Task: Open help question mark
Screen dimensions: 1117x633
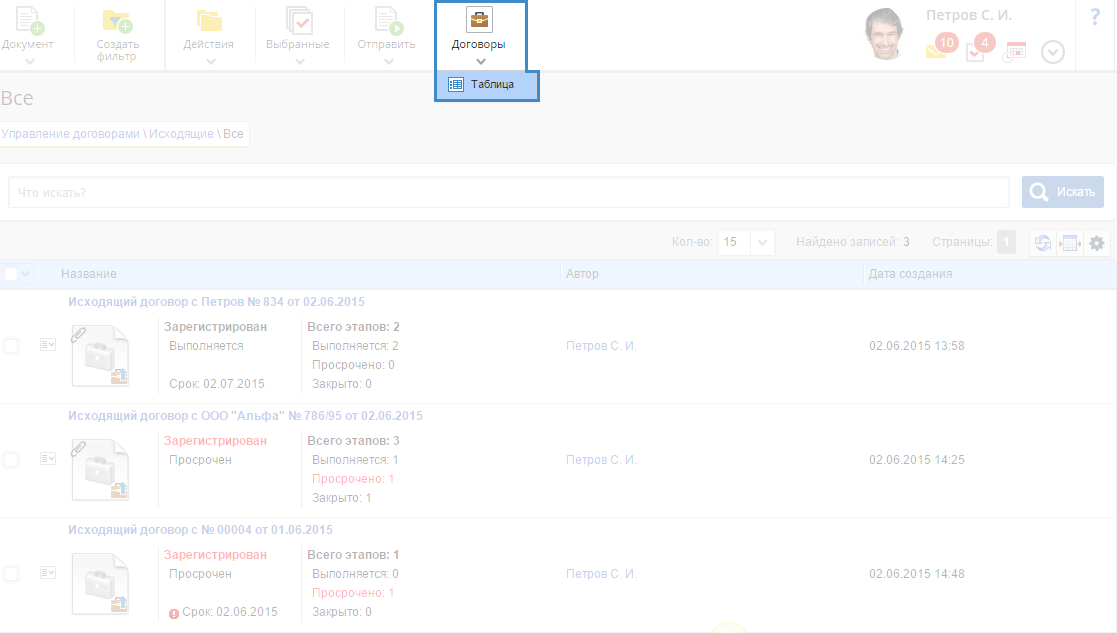Action: click(1095, 17)
